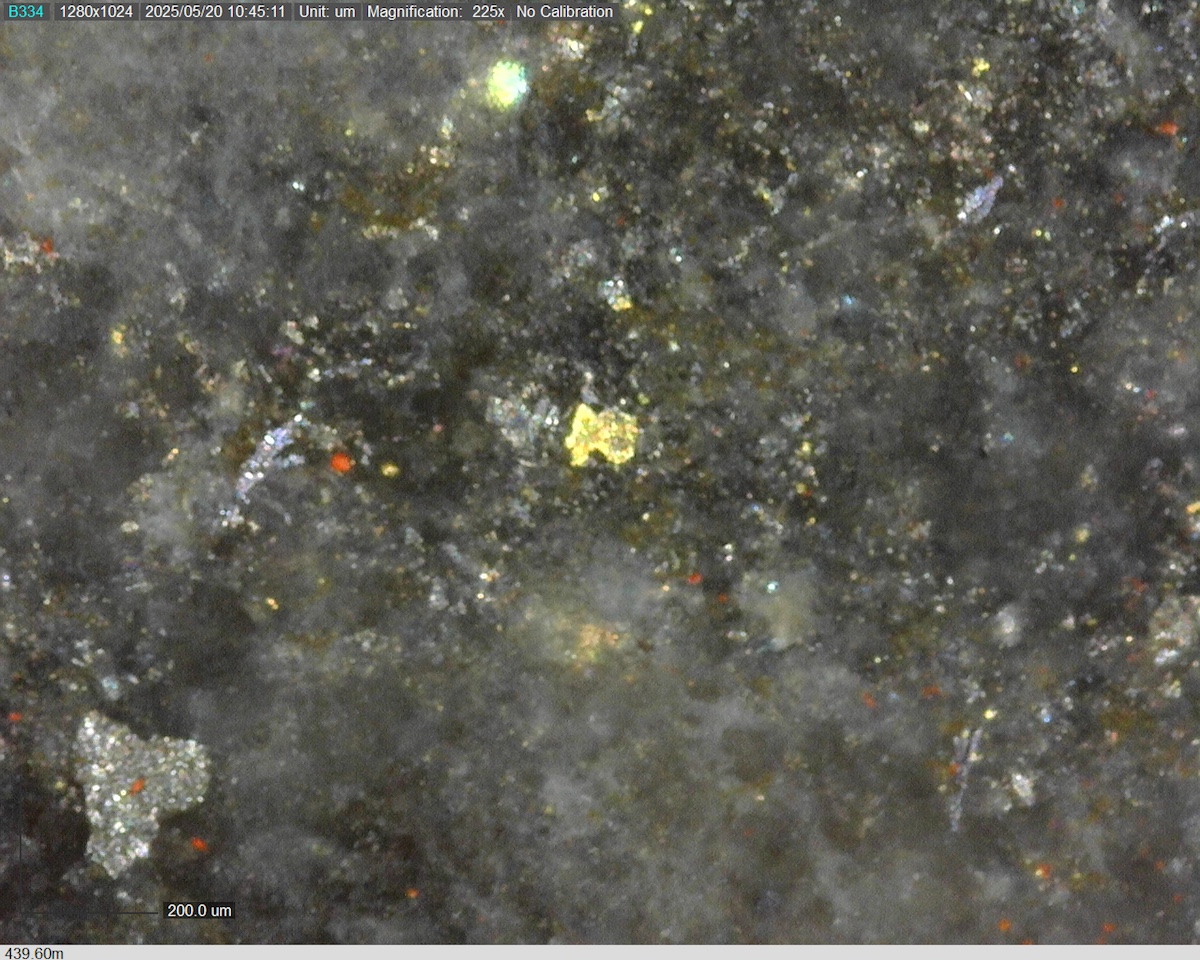Click the 439.60m depth text

[x=35, y=953]
